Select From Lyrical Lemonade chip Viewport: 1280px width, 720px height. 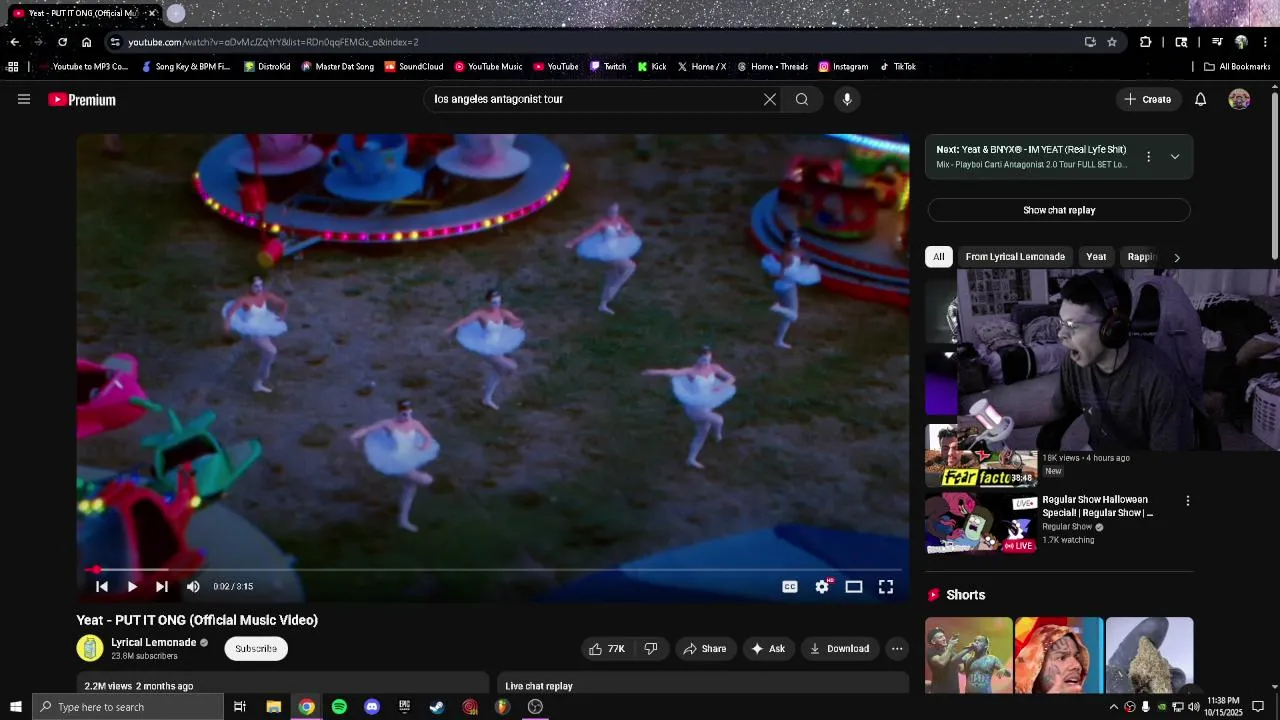tap(1015, 257)
